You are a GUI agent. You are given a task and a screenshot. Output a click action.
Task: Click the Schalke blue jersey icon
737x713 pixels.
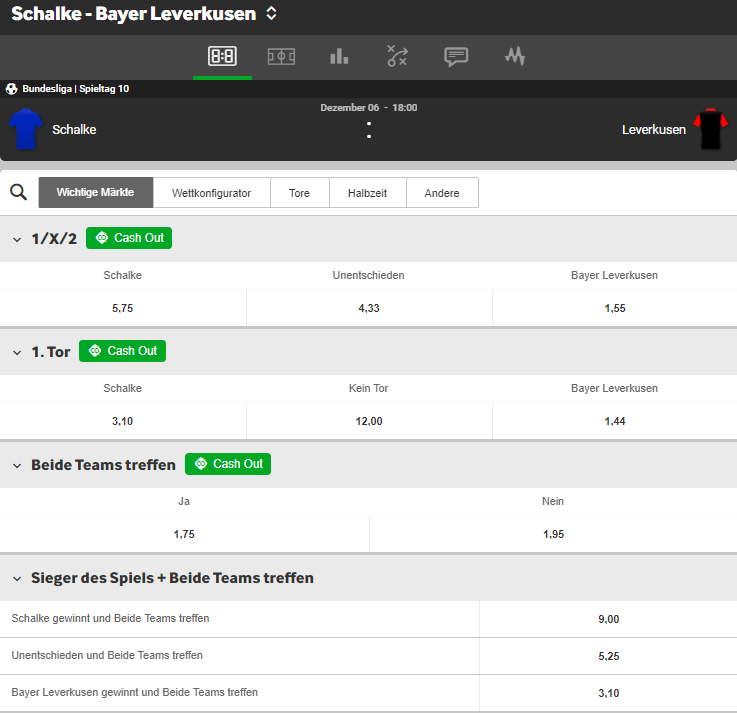[x=26, y=129]
